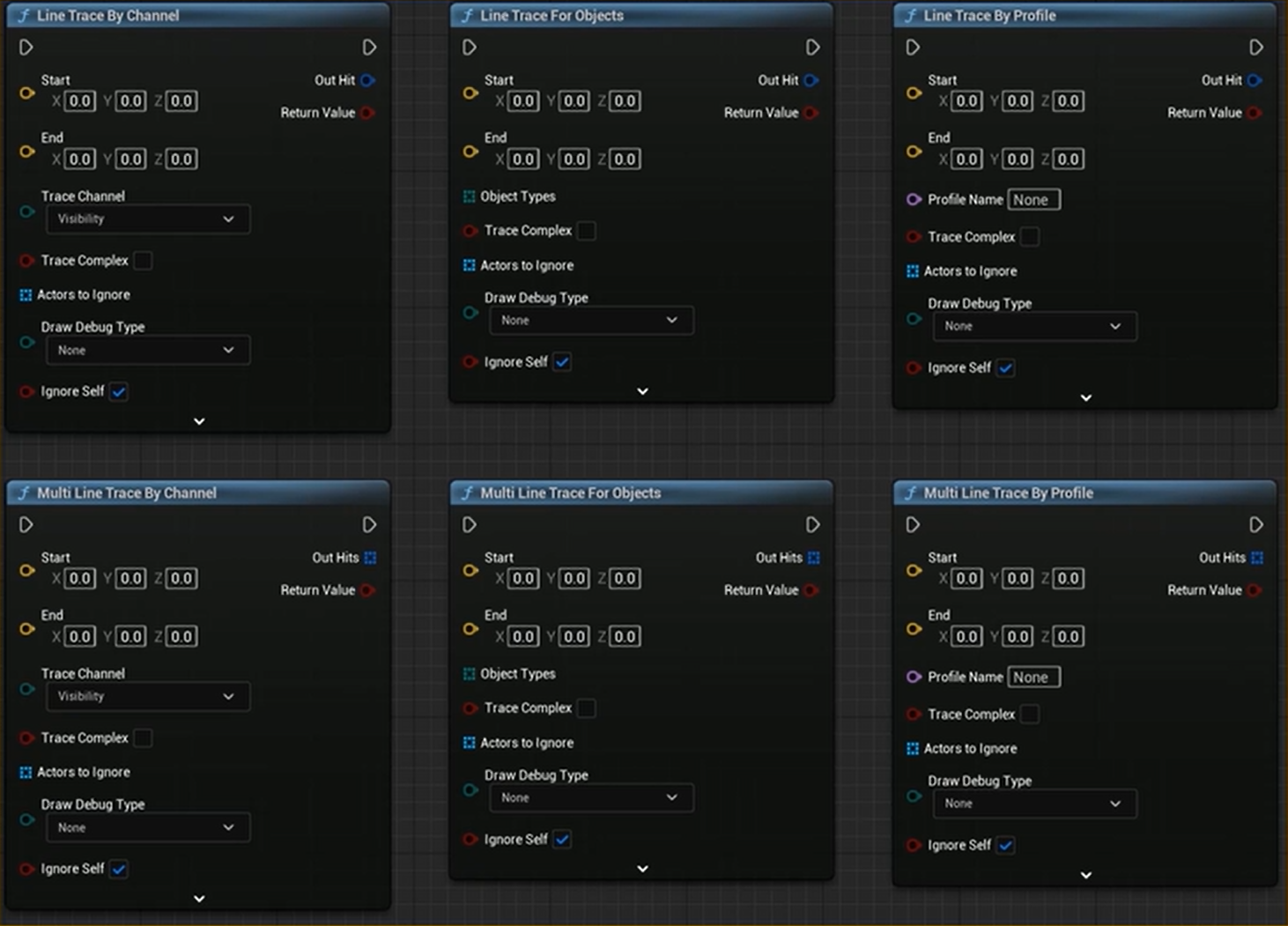Enable Trace Complex on Line Trace By Channel

[x=143, y=261]
